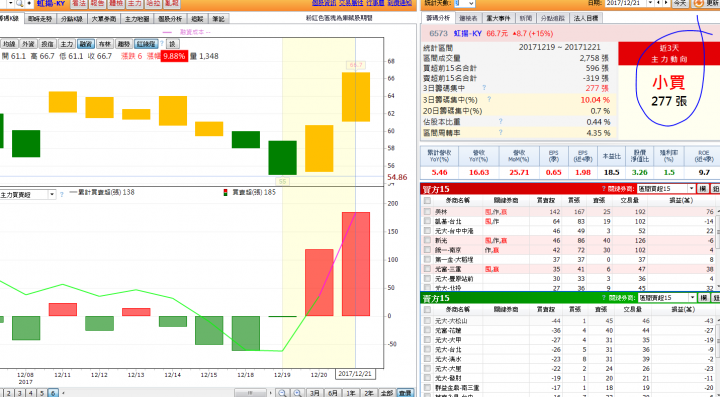Tick the checkbox for 元大-台中中港 row
The height and width of the screenshot is (397, 720).
point(427,231)
